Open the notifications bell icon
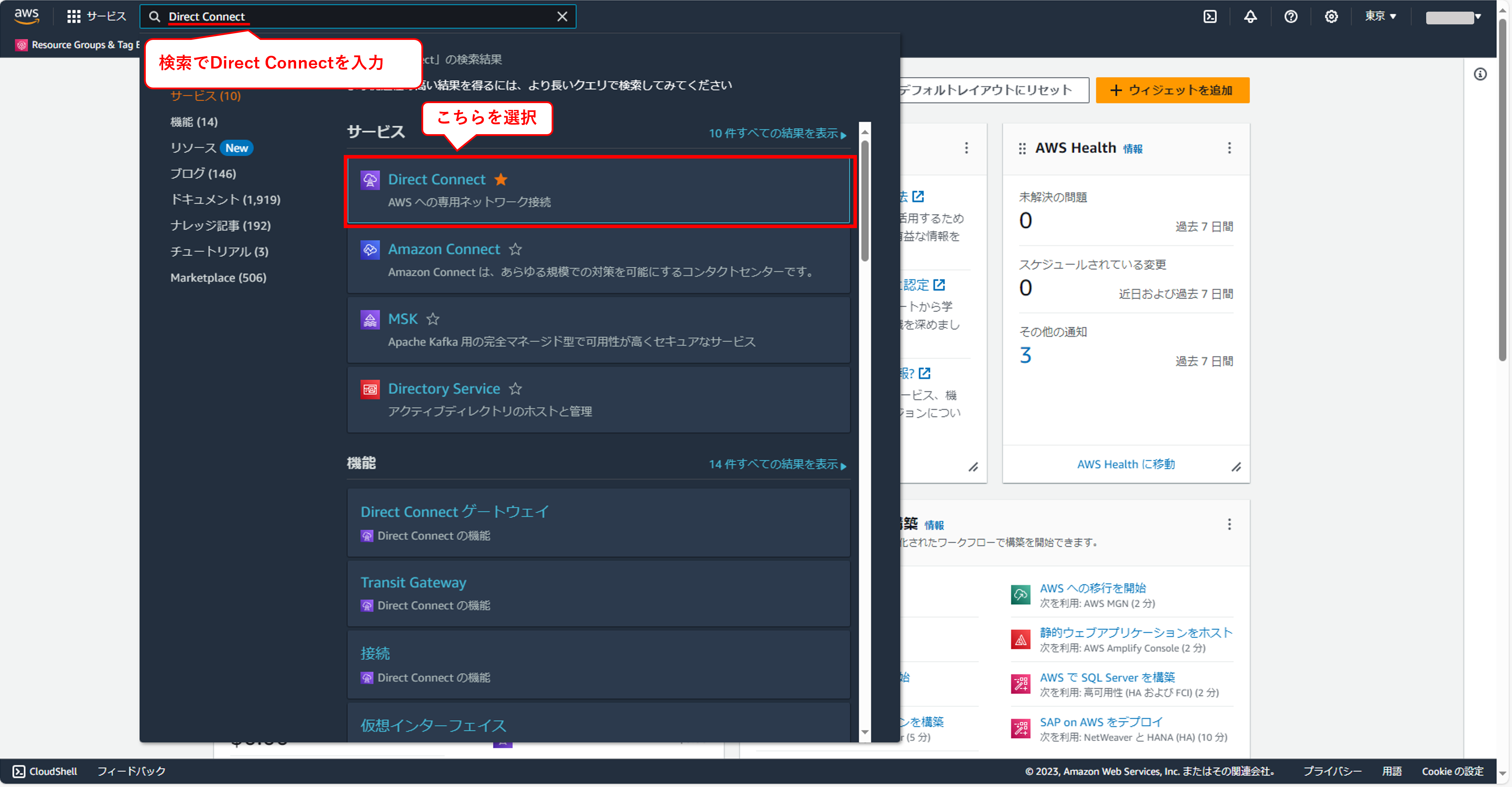1512x787 pixels. point(1250,17)
